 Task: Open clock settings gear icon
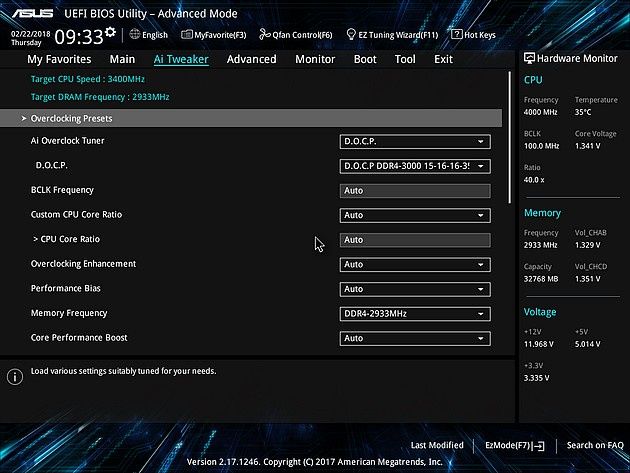[x=110, y=32]
